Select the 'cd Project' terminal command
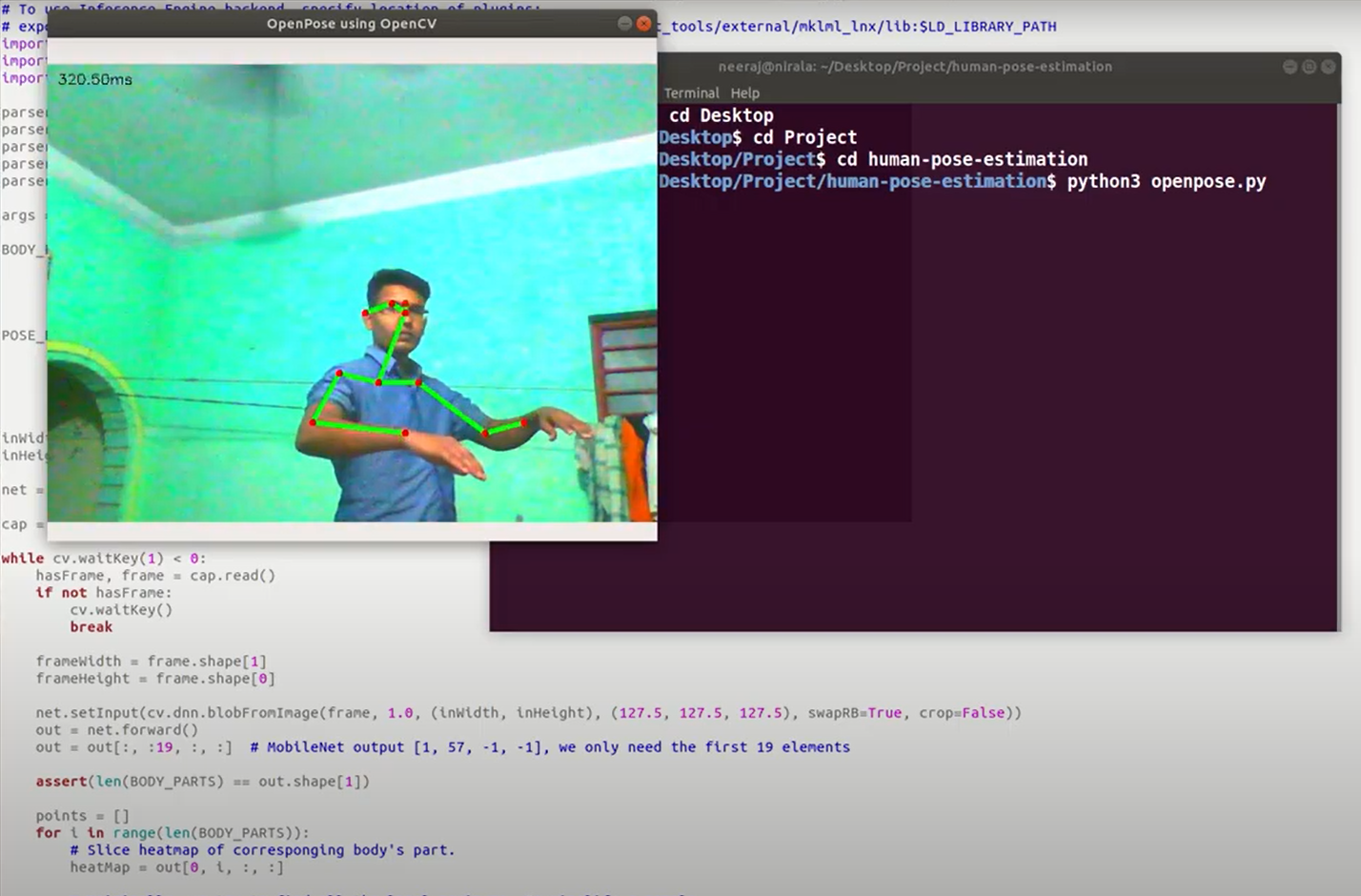 point(805,137)
